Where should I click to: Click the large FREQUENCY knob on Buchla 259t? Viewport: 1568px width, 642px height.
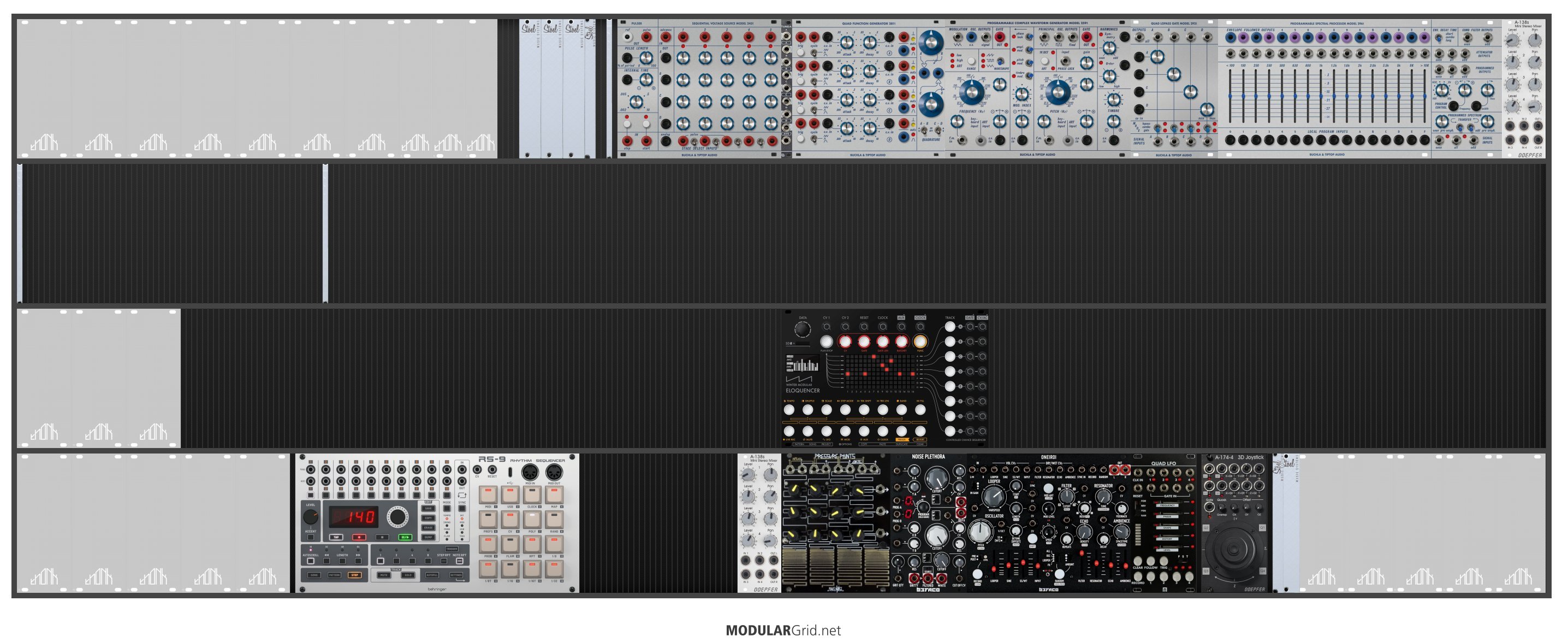971,92
